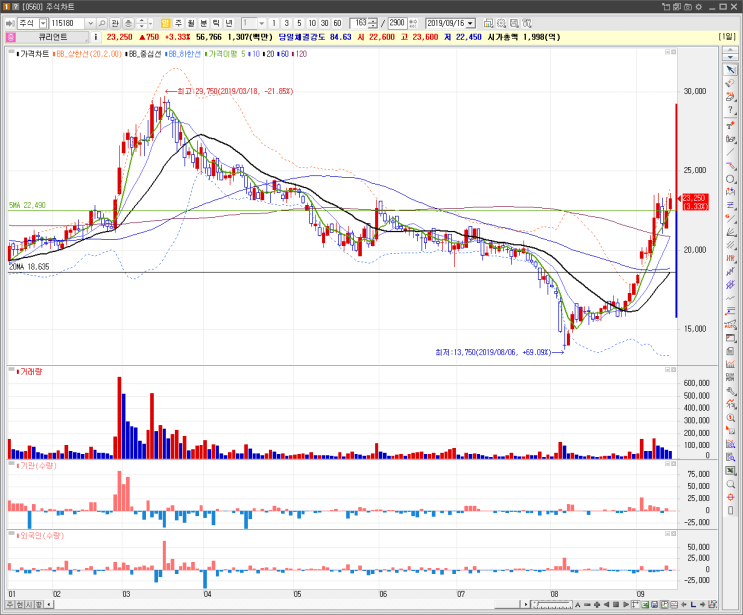Open the chart settings icon in top toolbar
This screenshot has height=615, width=743.
coord(489,23)
